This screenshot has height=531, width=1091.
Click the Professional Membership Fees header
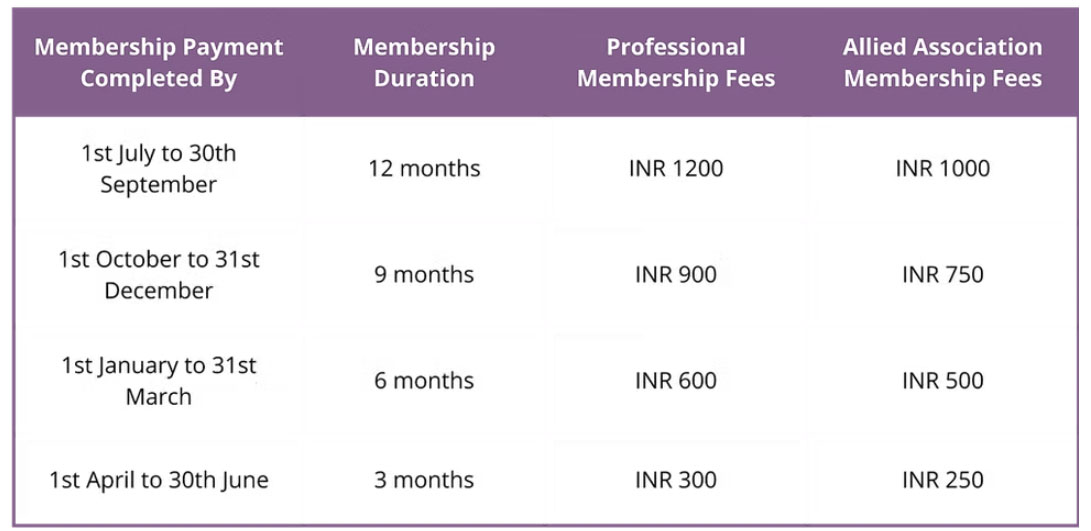click(676, 63)
